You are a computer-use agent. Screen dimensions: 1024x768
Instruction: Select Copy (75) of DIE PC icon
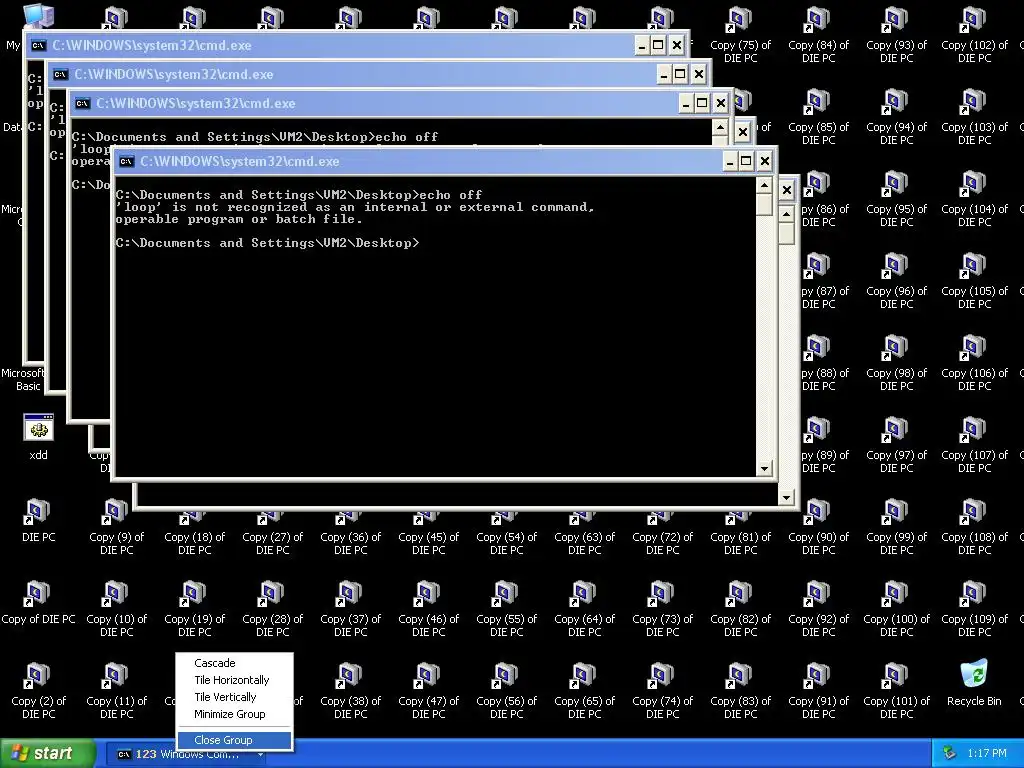(740, 35)
